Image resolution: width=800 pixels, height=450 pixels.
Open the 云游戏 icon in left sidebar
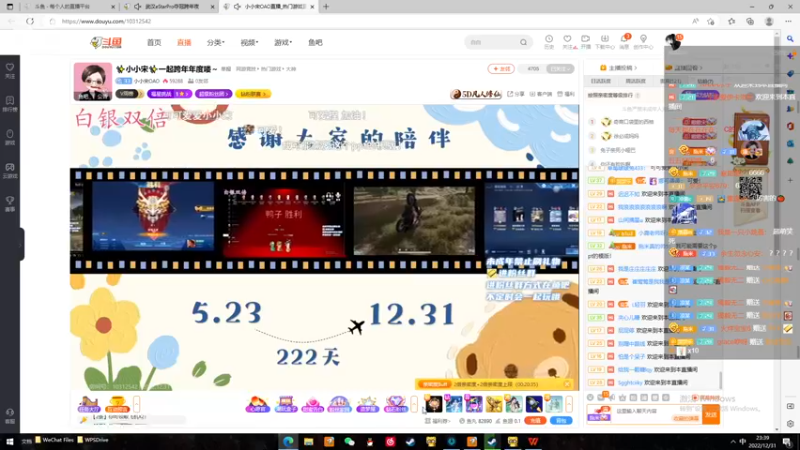pos(10,170)
